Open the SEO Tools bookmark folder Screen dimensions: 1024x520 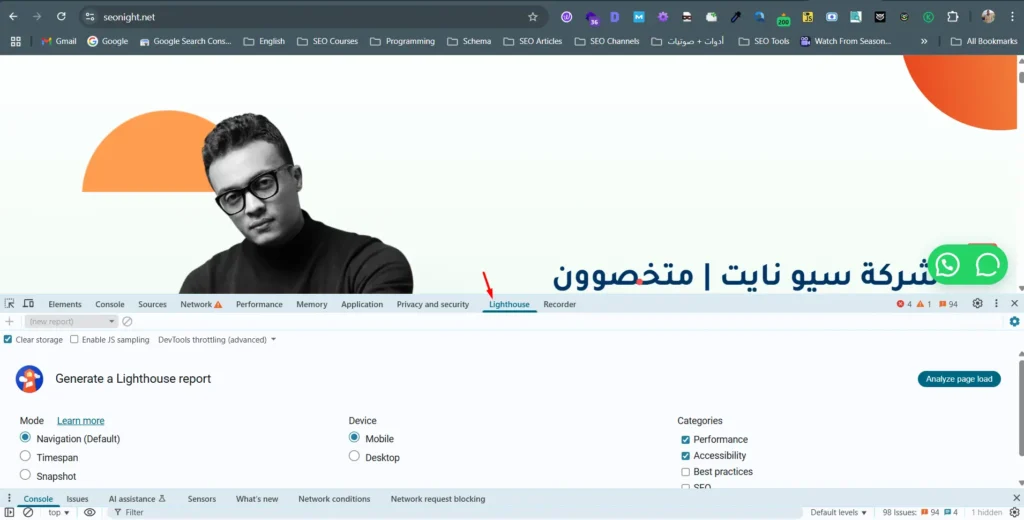(x=763, y=41)
